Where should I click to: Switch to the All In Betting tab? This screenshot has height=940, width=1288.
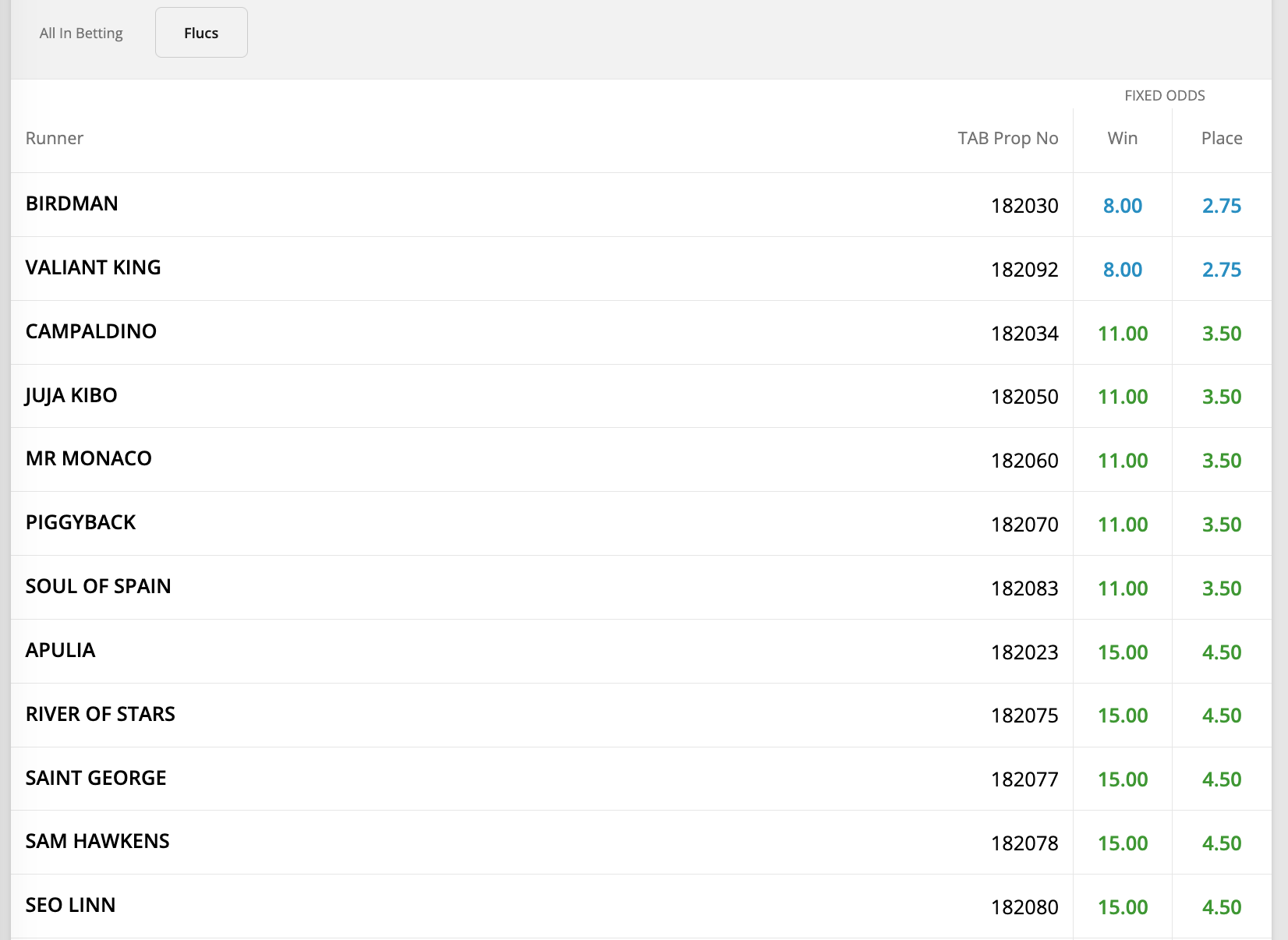pyautogui.click(x=80, y=33)
